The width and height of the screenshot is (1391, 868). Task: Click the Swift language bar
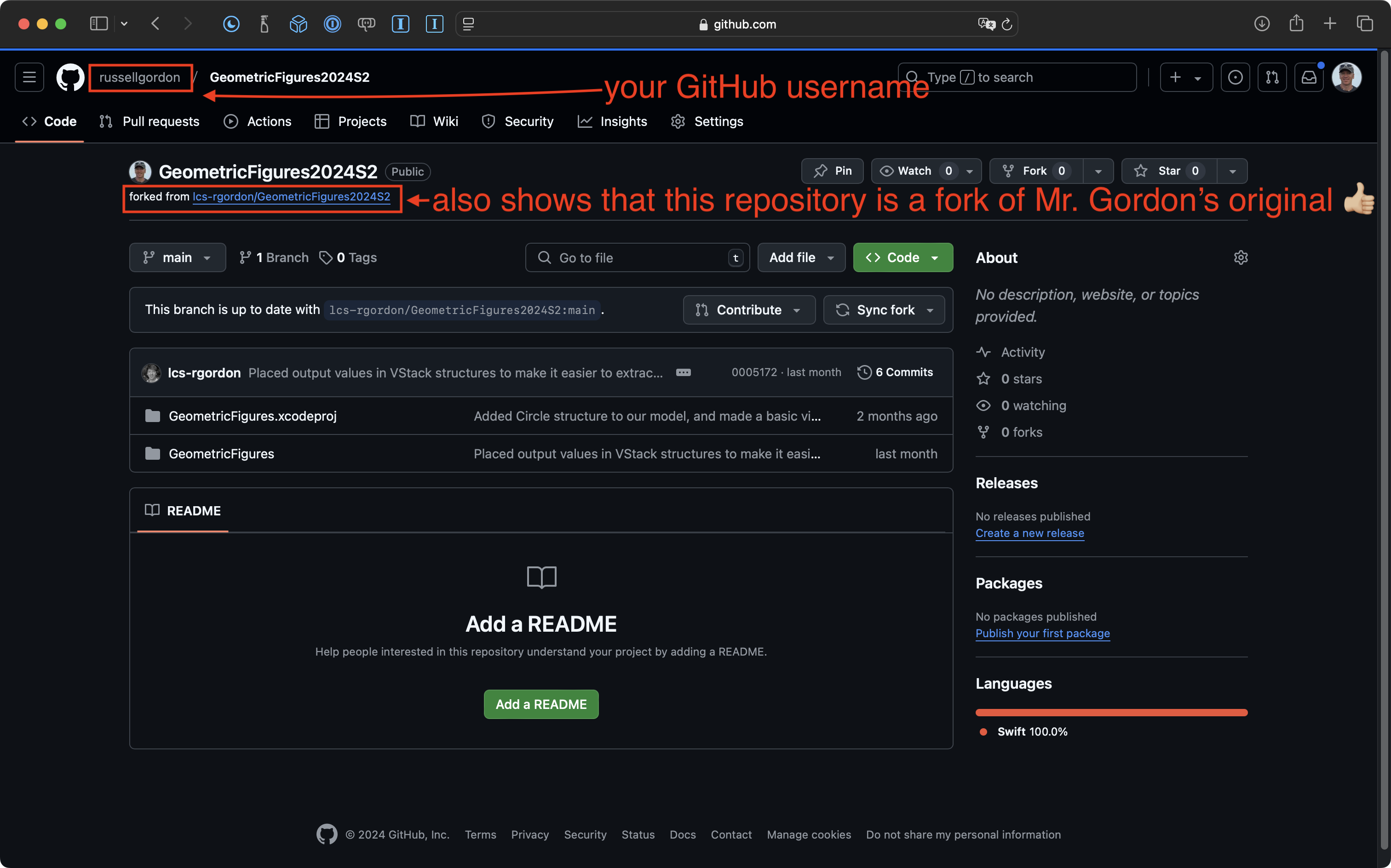(1111, 713)
